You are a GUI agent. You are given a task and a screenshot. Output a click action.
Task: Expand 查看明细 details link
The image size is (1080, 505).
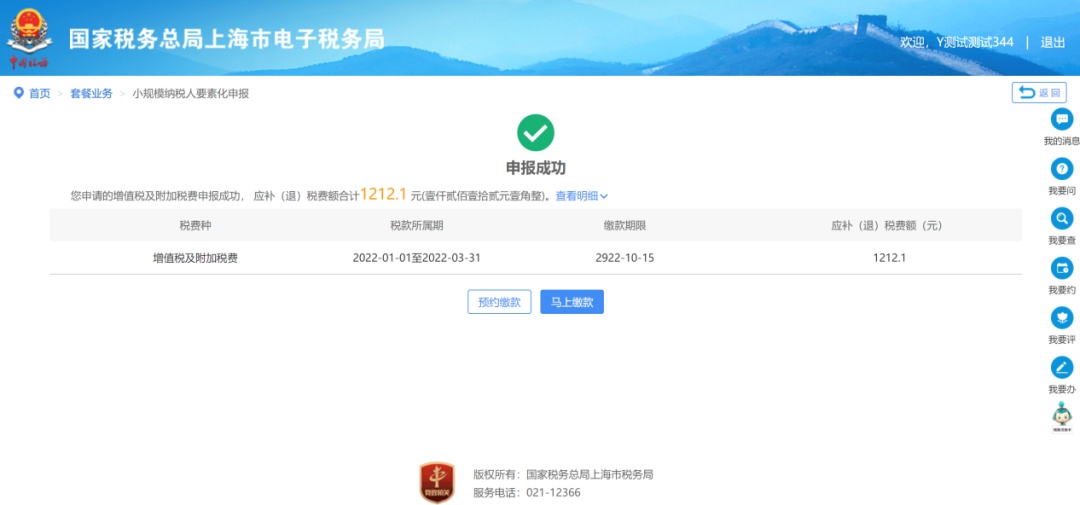coord(581,196)
